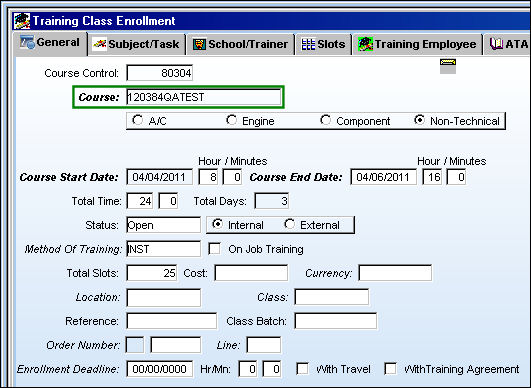Viewport: 531px width, 388px height.
Task: Click the Training Class Enrollment title bar icon
Action: click(22, 21)
